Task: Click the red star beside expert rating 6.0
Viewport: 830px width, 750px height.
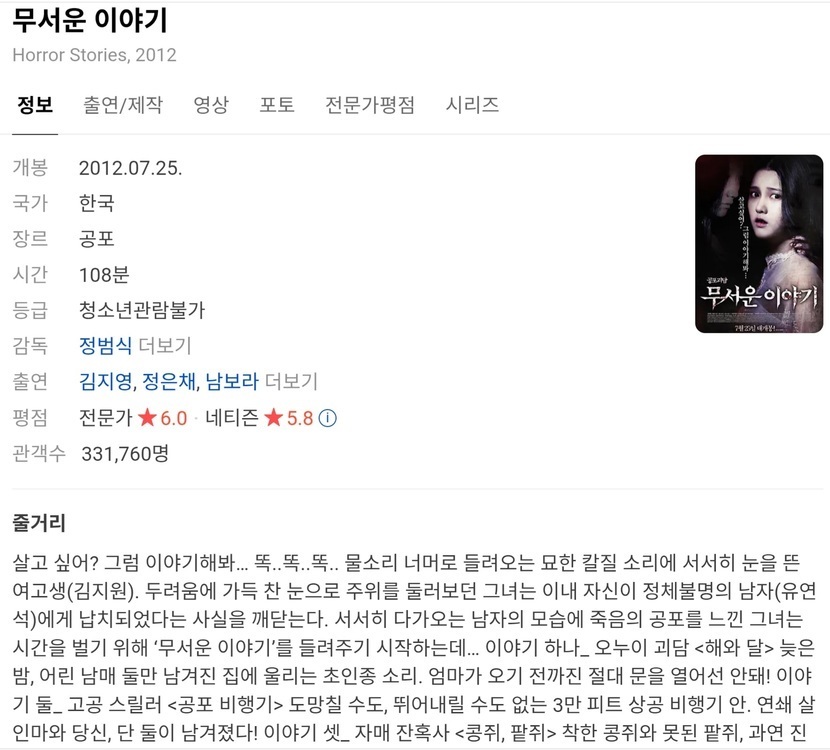Action: (147, 418)
